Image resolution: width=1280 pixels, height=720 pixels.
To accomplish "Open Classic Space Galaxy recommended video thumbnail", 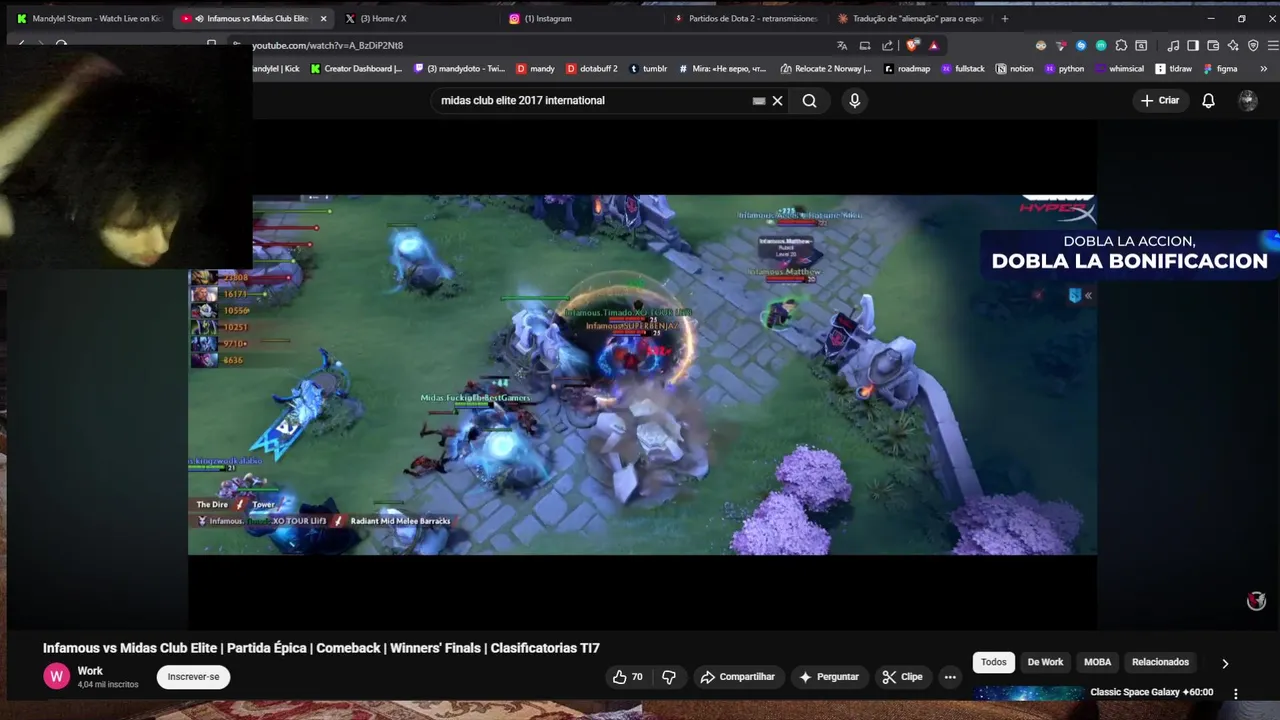I will pyautogui.click(x=1029, y=693).
